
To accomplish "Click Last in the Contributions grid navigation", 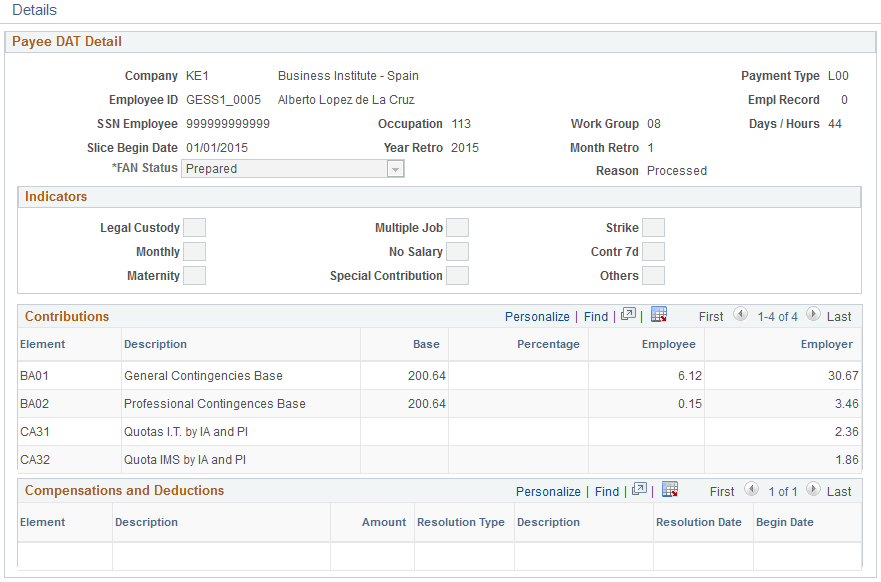I will coord(838,315).
